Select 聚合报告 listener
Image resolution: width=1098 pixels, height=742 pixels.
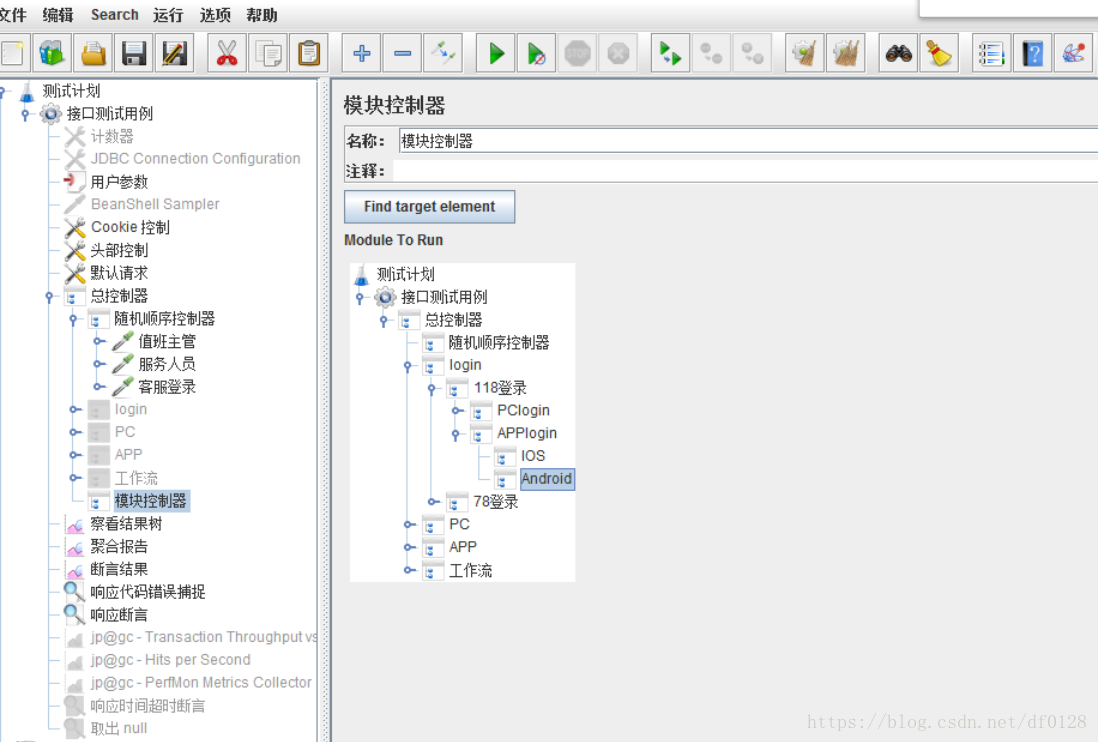(119, 547)
